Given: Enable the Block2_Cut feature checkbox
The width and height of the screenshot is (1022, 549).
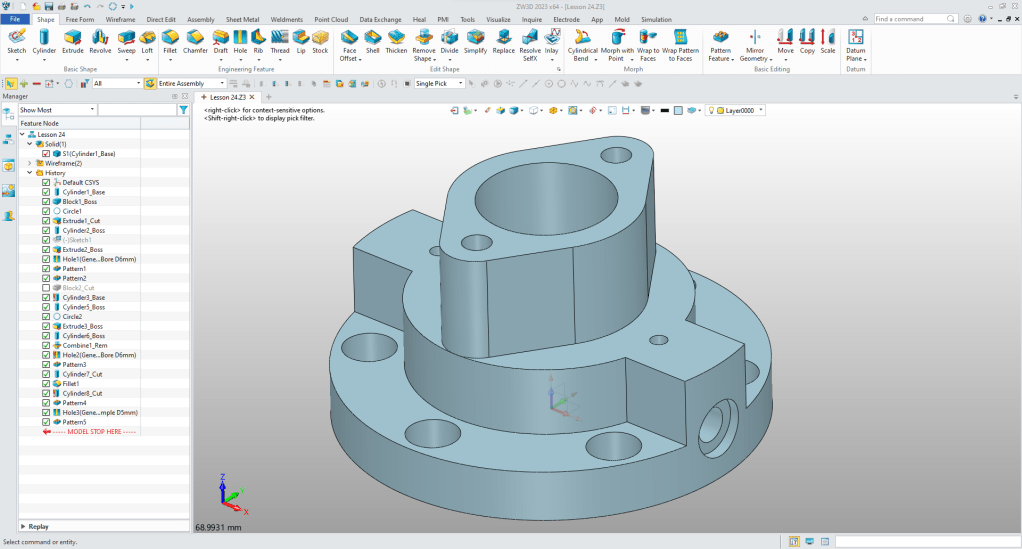Looking at the screenshot, I should tap(46, 288).
